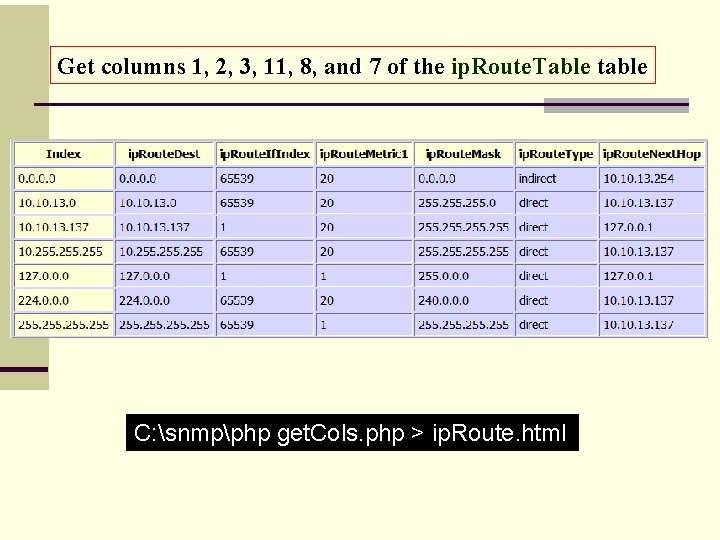Image resolution: width=720 pixels, height=540 pixels.
Task: Select next hop '10.10.13.137' in the 10.255.255.255 row
Action: click(x=652, y=252)
